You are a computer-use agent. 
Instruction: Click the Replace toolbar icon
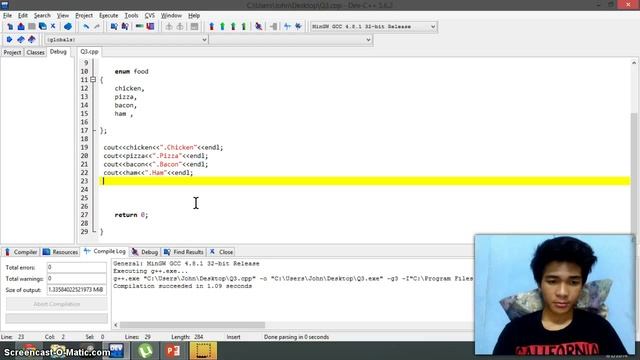(125, 27)
